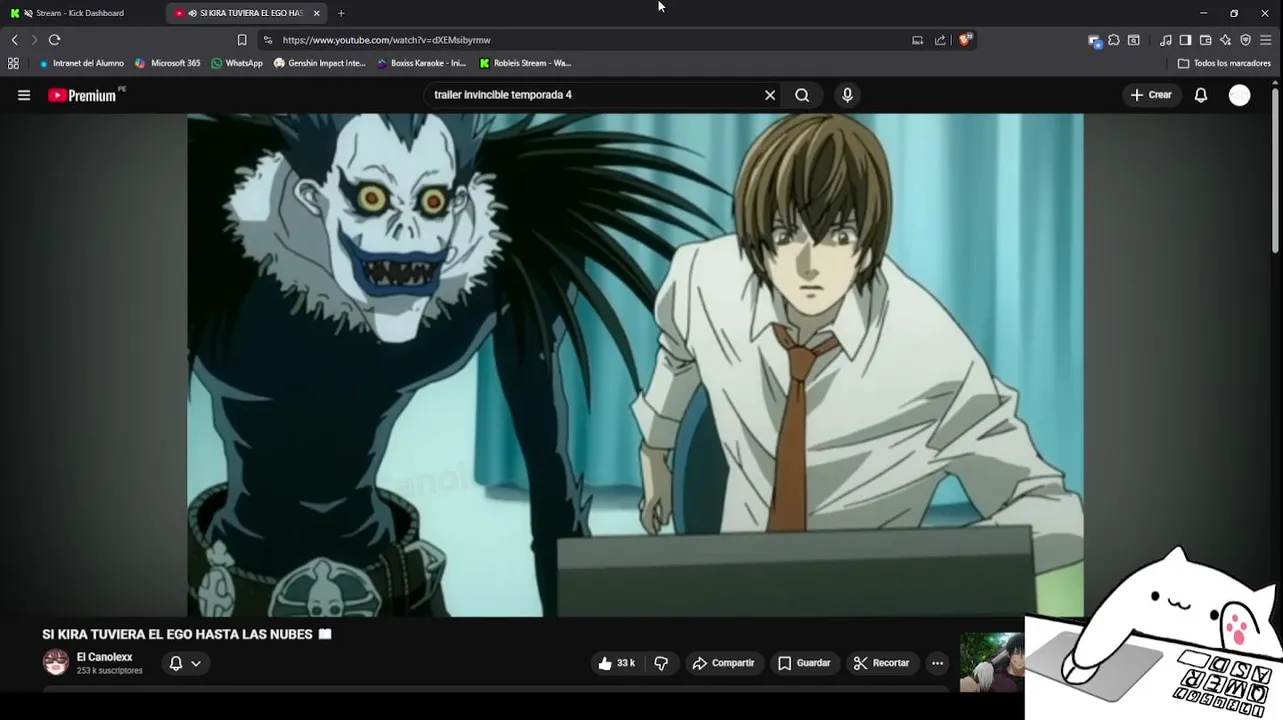The height and width of the screenshot is (720, 1283).
Task: Open the picture-in-picture extension icon with blue badge
Action: 1094,40
